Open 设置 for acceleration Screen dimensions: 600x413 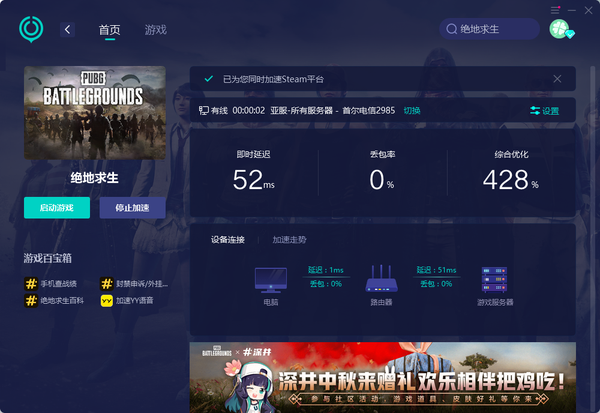click(x=545, y=111)
